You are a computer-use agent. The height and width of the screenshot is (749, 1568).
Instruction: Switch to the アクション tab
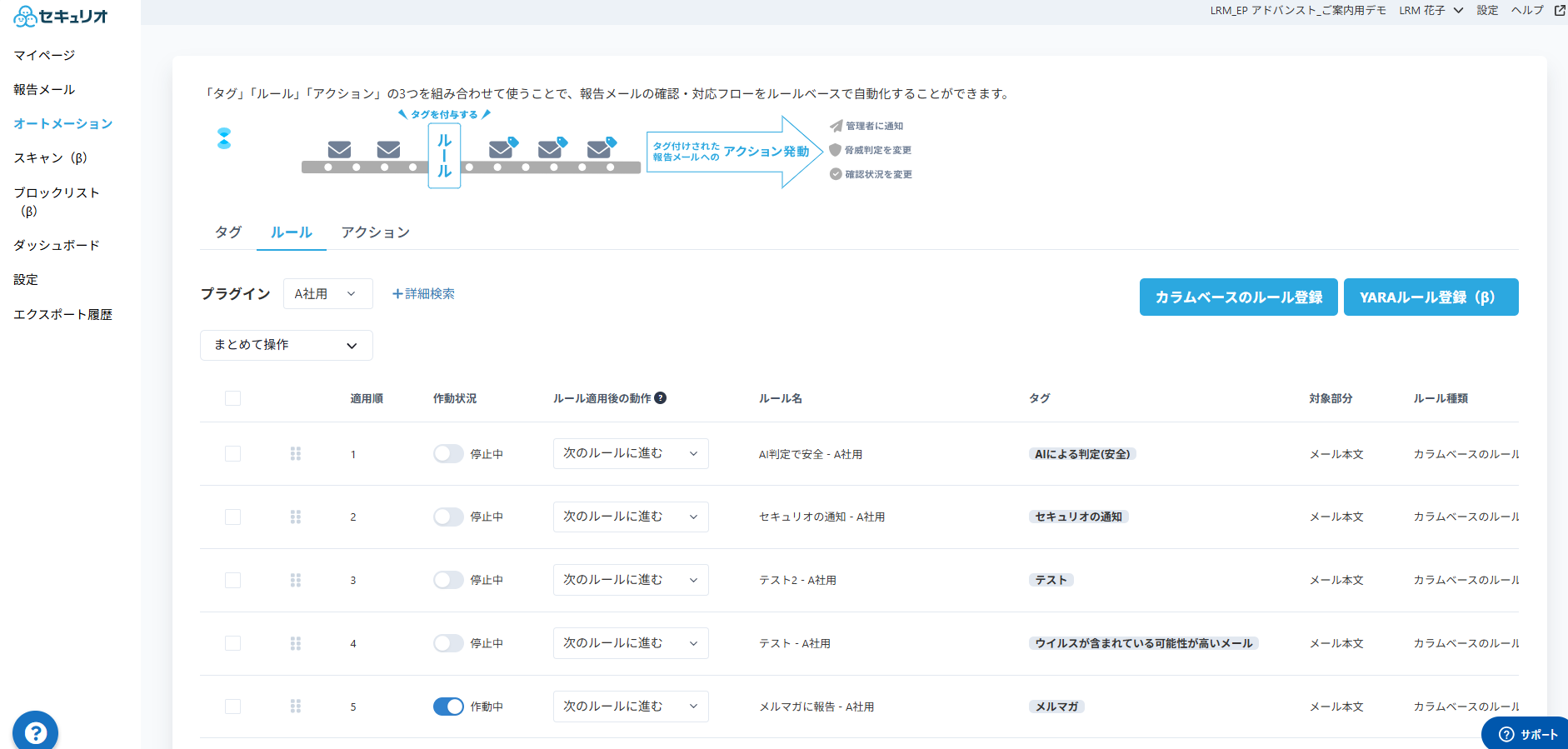(x=375, y=232)
